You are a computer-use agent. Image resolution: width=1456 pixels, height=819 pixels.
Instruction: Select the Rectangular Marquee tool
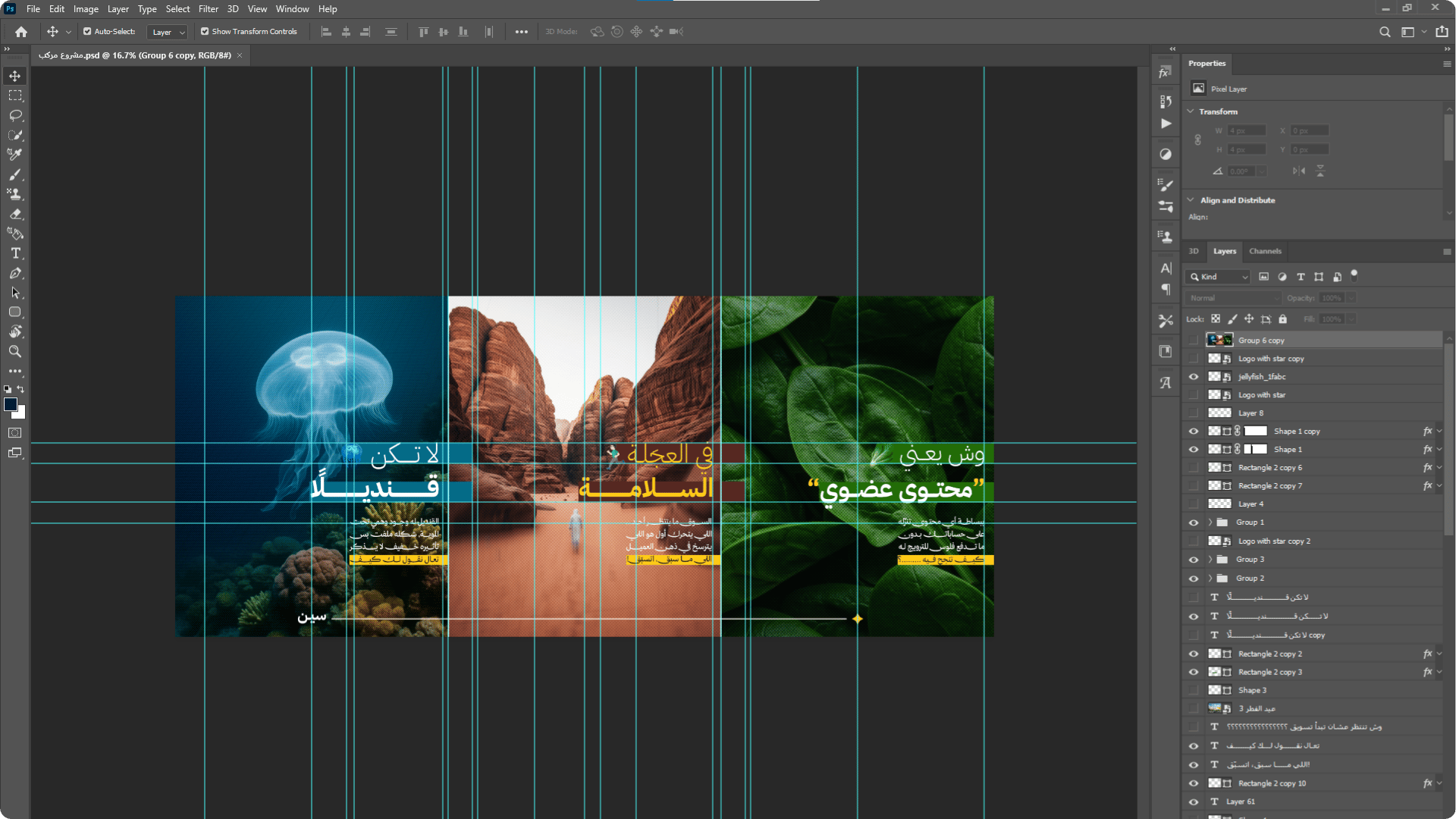pos(15,96)
